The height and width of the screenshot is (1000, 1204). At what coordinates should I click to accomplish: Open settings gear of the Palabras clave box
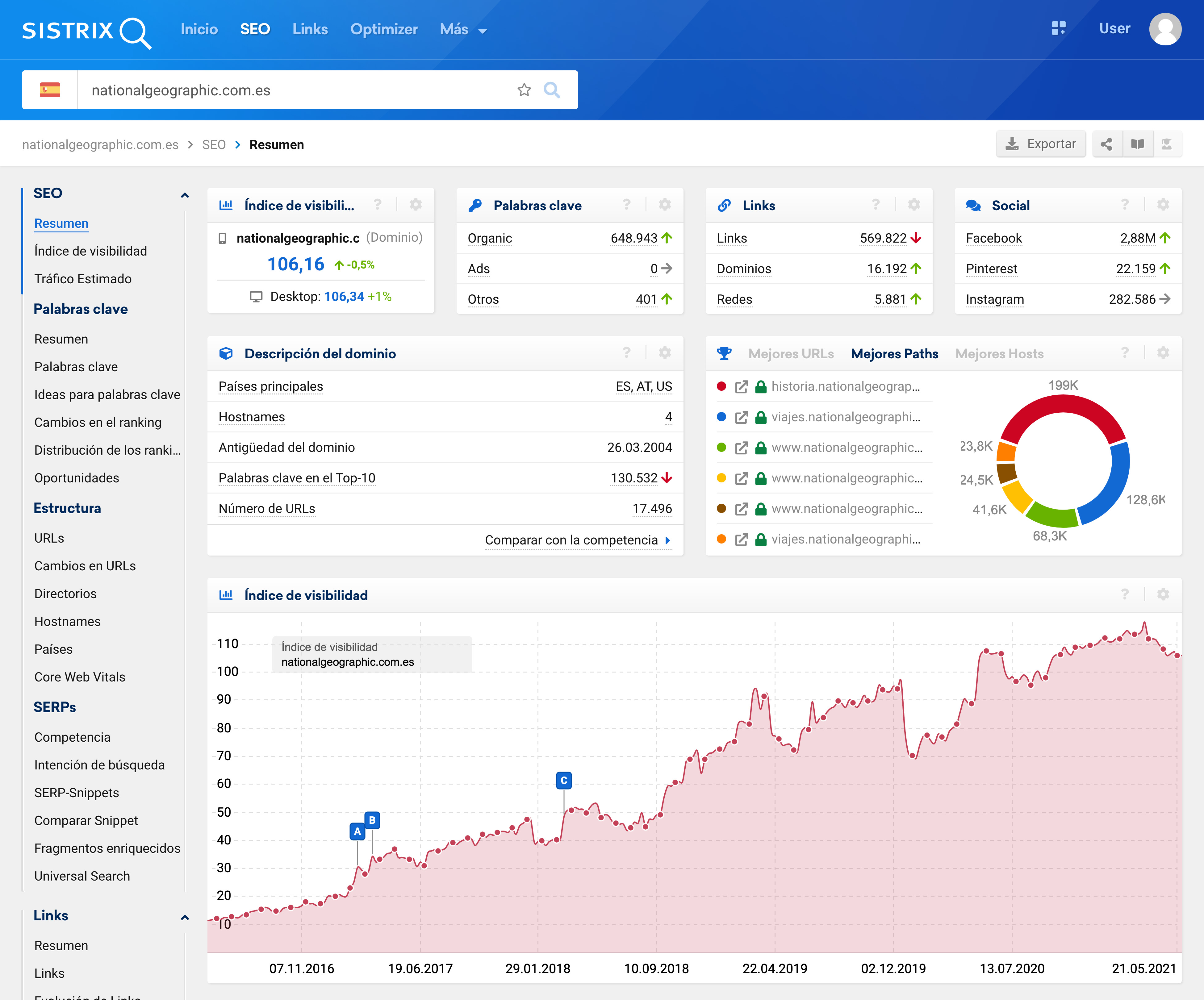664,205
